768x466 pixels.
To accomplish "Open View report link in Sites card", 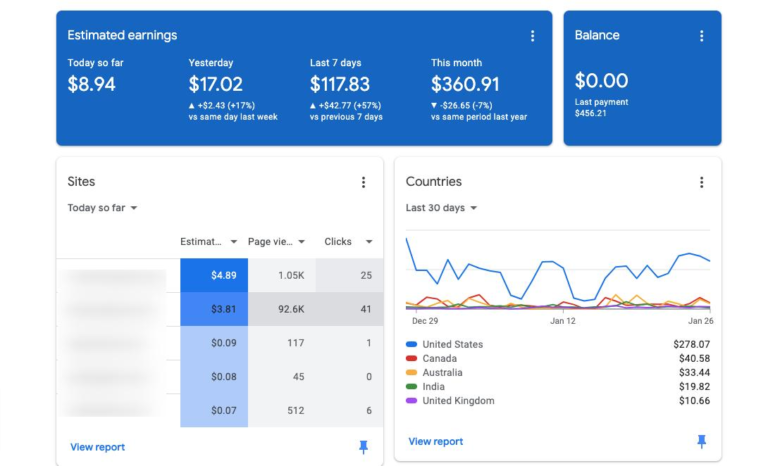I will [97, 447].
